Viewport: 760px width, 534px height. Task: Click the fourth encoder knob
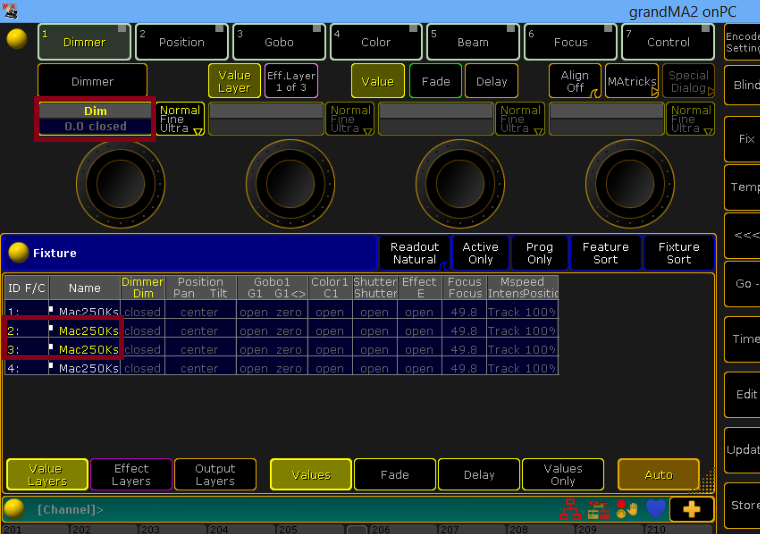click(x=630, y=184)
